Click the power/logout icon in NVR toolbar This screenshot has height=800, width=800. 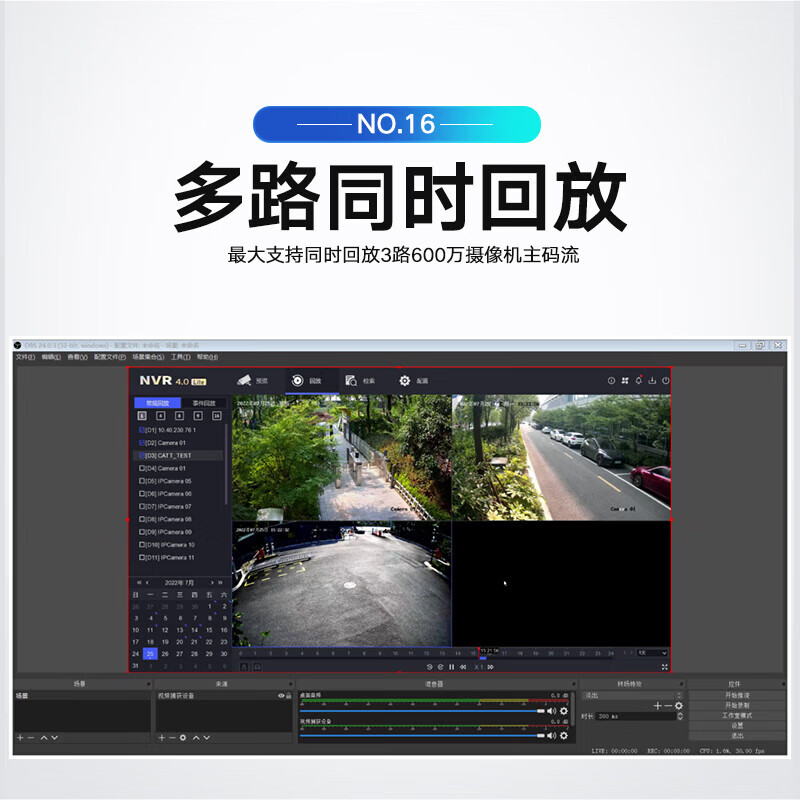(666, 380)
